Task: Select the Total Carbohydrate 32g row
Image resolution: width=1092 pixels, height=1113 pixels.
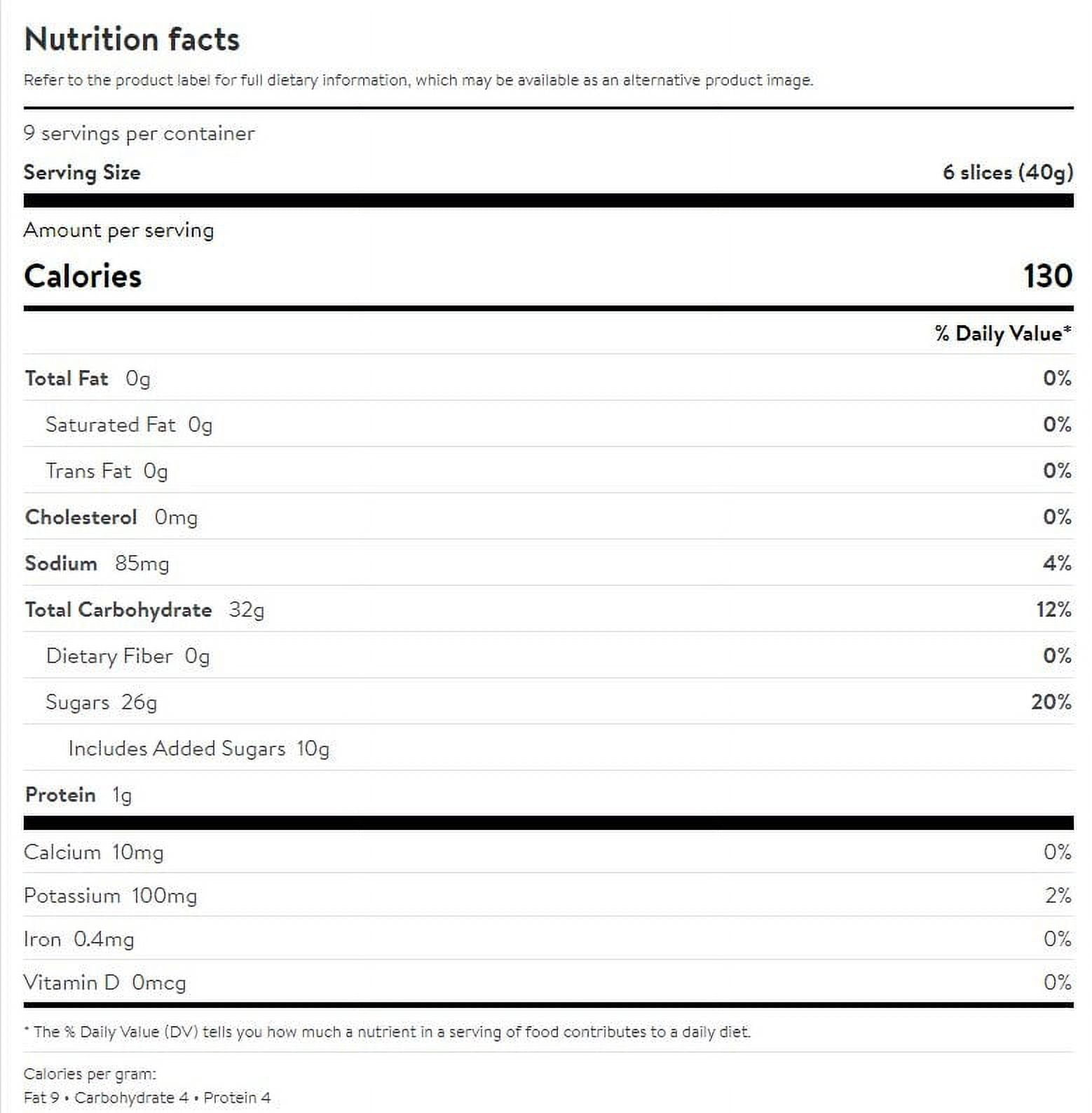Action: (x=548, y=609)
